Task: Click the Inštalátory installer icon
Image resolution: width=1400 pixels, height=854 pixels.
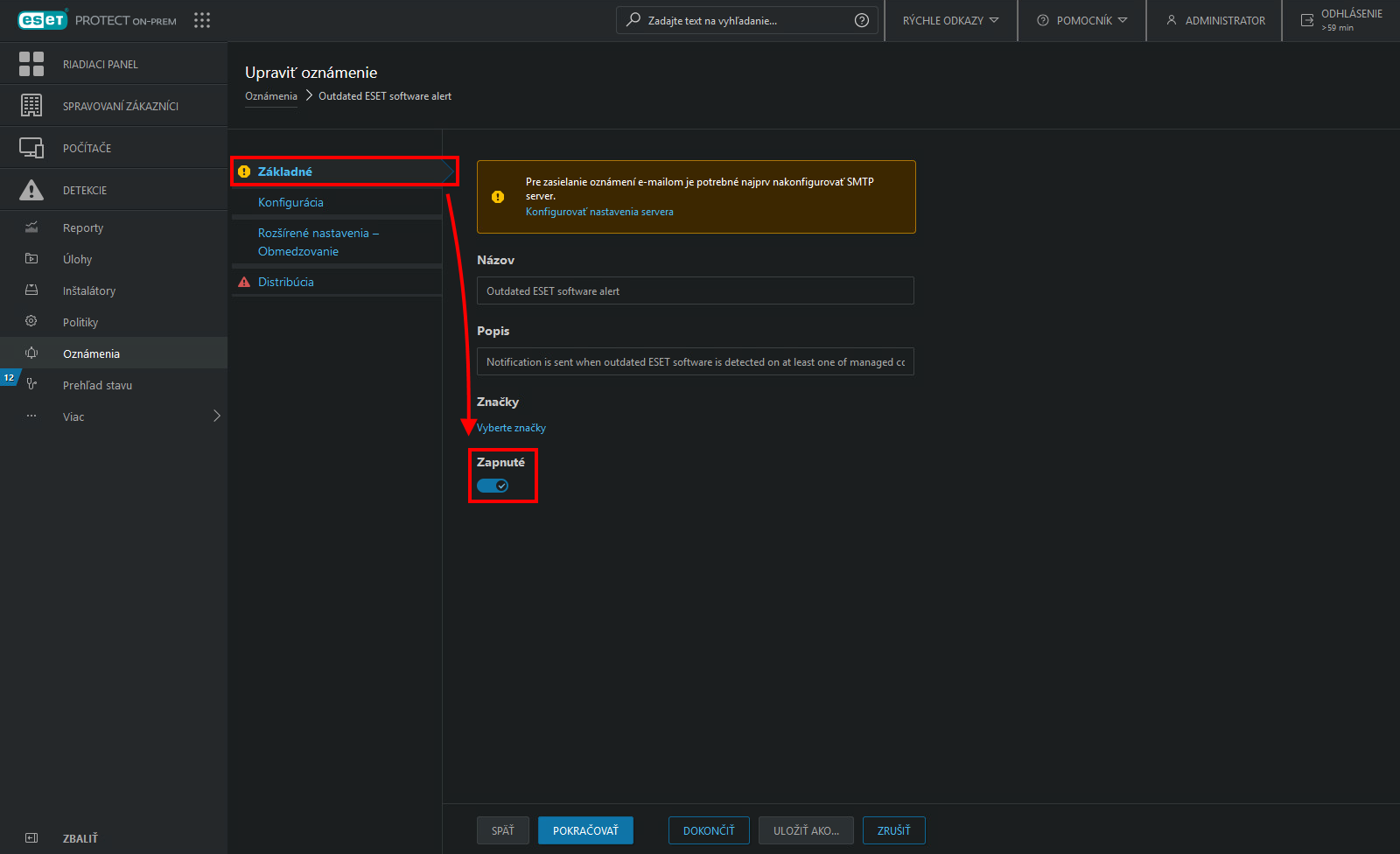Action: click(31, 290)
